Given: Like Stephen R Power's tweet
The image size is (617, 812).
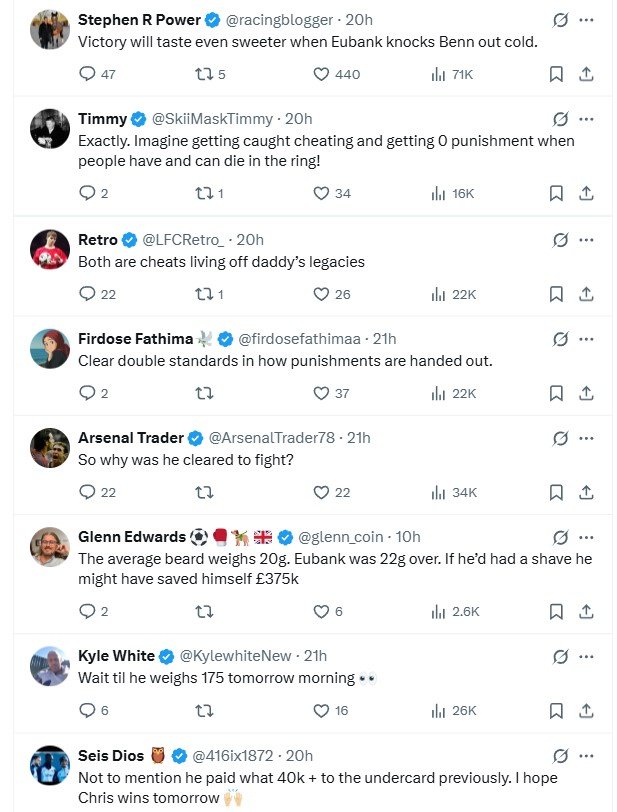Looking at the screenshot, I should point(321,74).
